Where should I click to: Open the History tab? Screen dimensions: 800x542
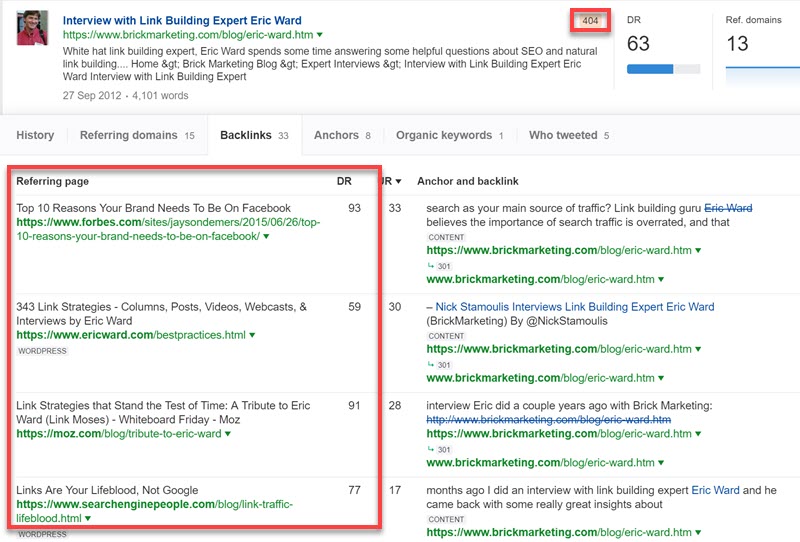pos(35,135)
